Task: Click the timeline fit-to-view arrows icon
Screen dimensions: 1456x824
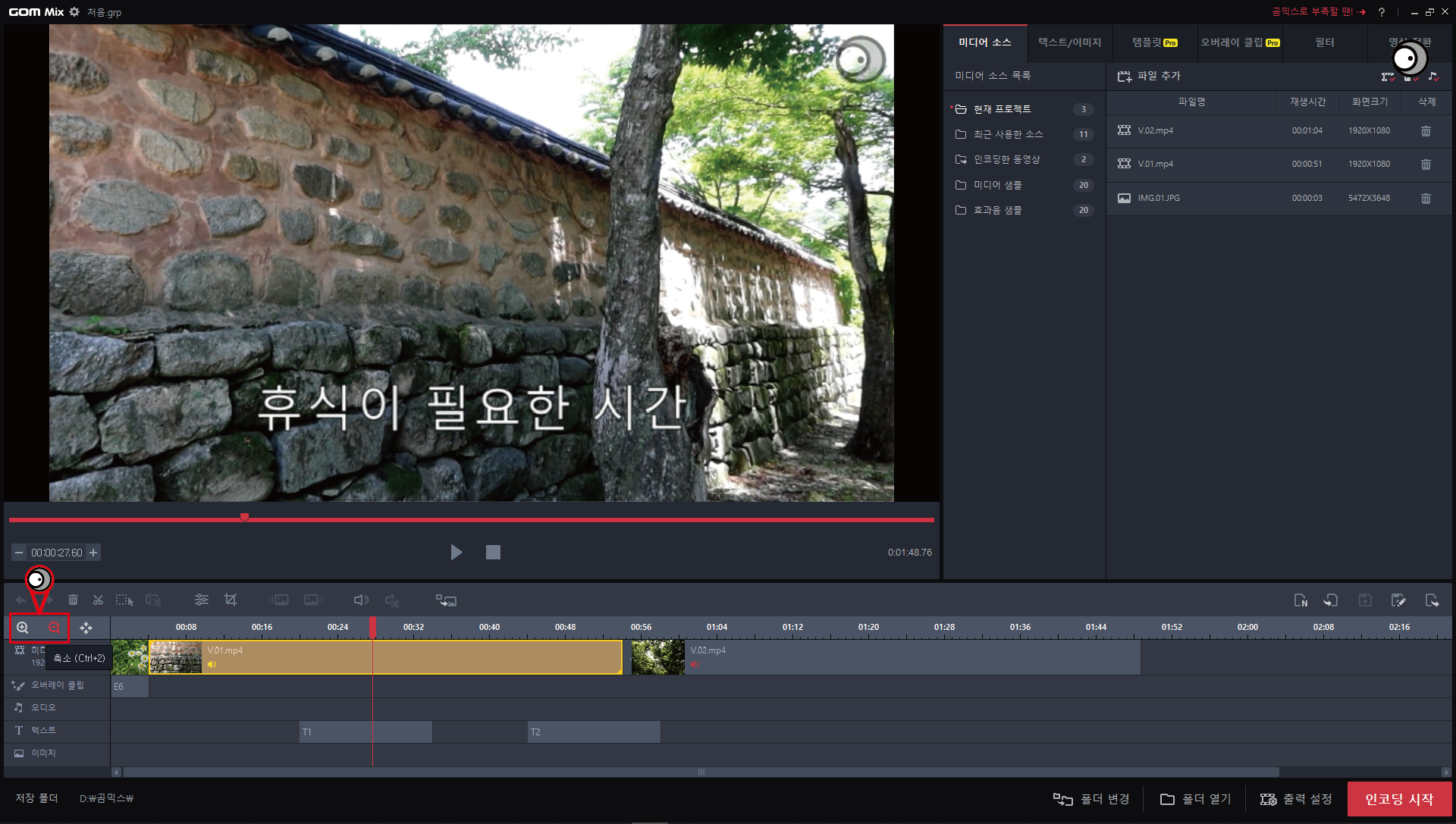Action: [86, 628]
